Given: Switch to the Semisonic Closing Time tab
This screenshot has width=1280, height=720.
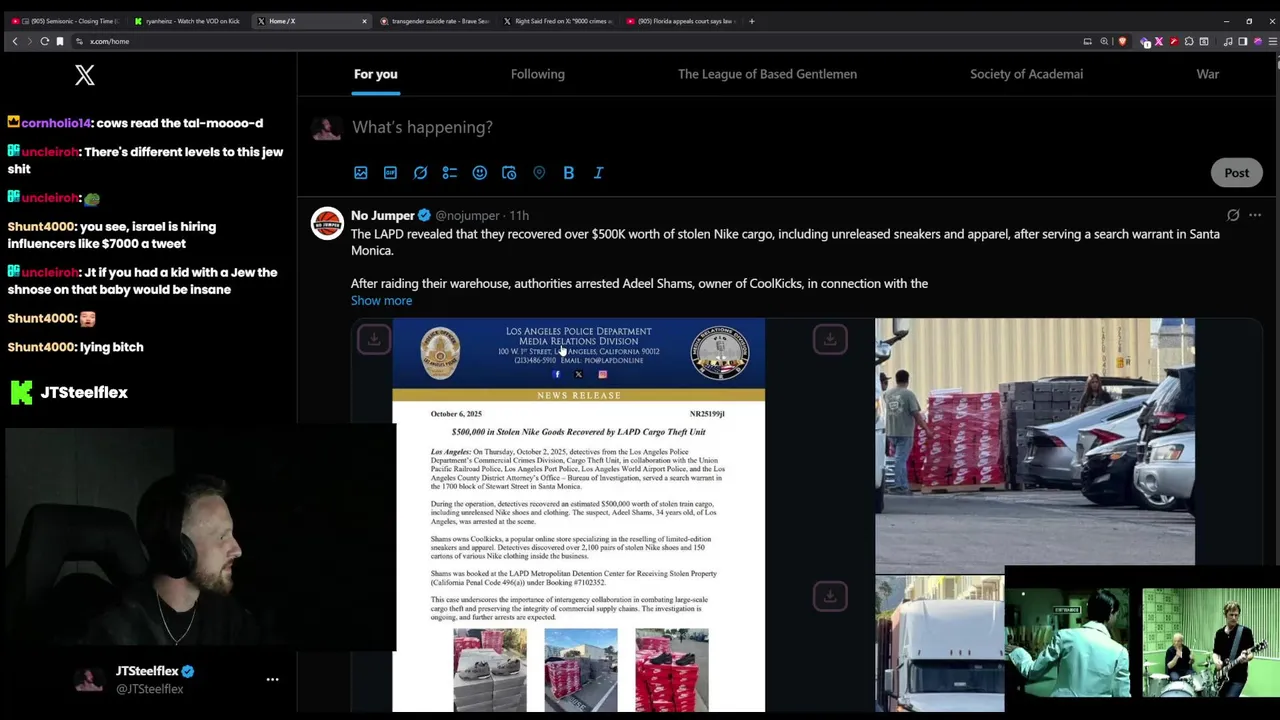Looking at the screenshot, I should tap(65, 21).
